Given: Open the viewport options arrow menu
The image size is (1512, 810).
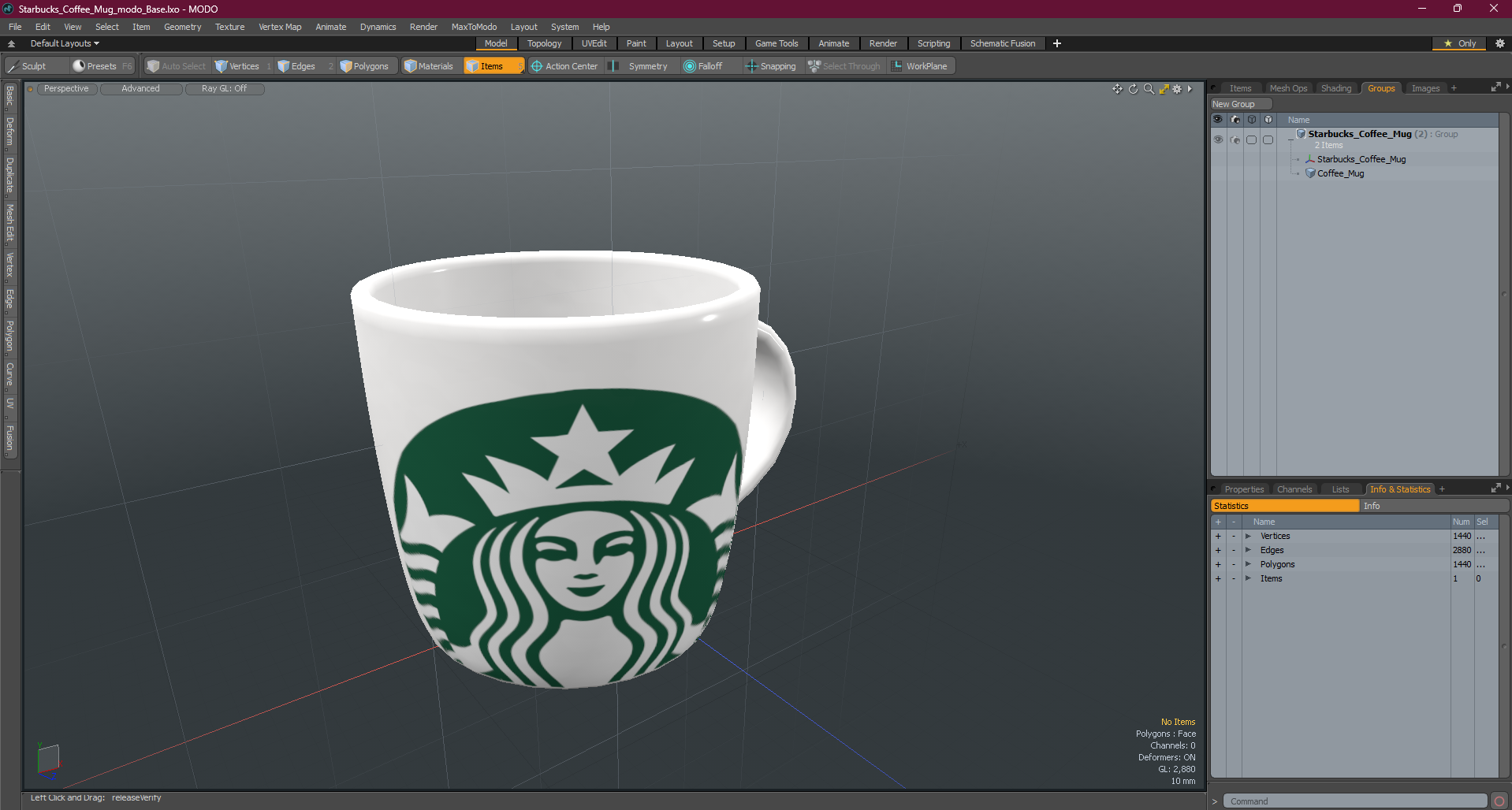Looking at the screenshot, I should tap(1190, 89).
